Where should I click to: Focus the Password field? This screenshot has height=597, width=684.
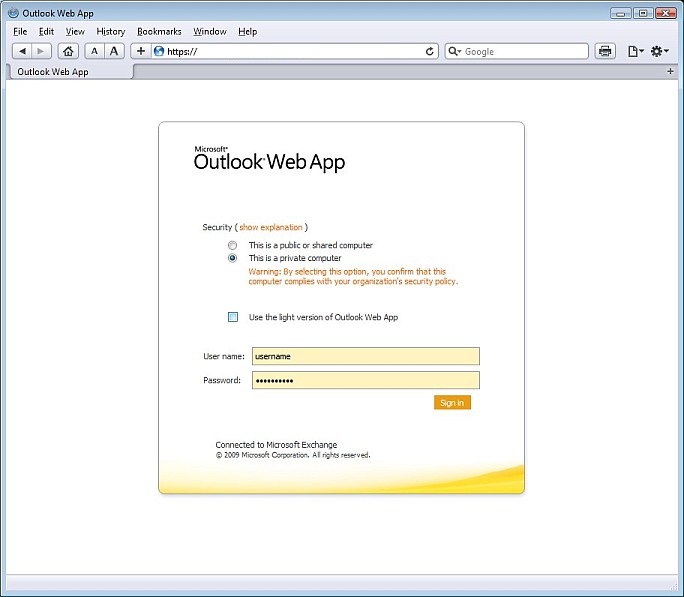point(366,380)
